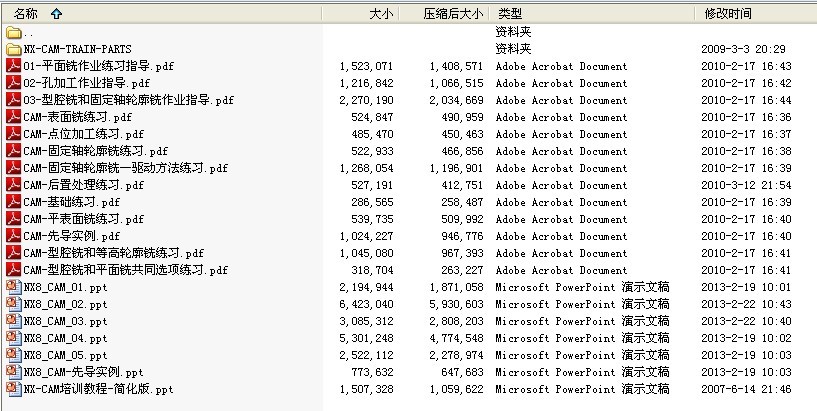This screenshot has width=817, height=411.
Task: Select file name NX8_CAM_05.ppt
Action: (x=66, y=355)
